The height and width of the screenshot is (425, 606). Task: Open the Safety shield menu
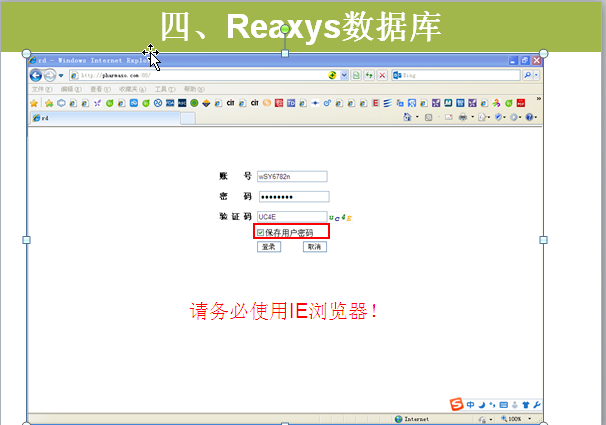(500, 117)
